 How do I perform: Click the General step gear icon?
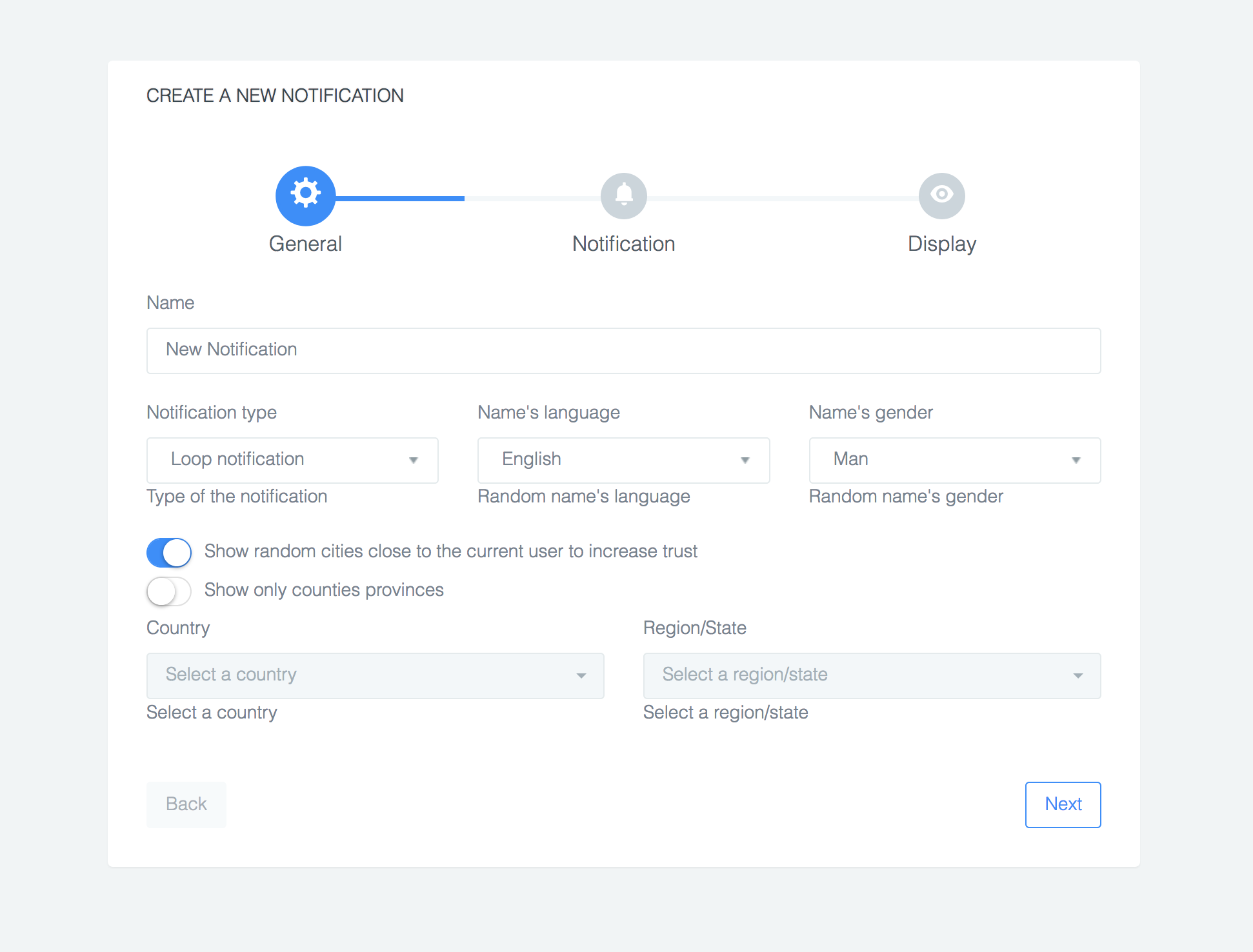point(305,195)
